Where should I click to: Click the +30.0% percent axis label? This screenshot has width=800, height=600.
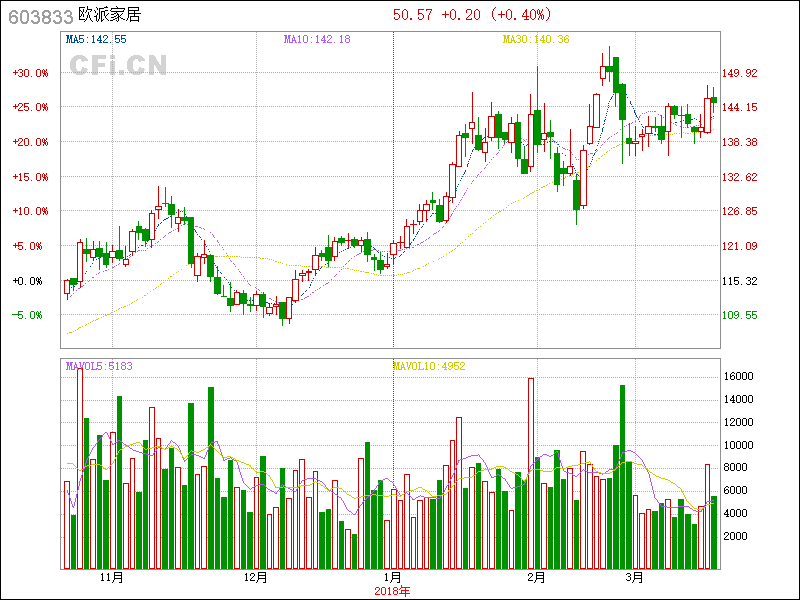pyautogui.click(x=30, y=73)
